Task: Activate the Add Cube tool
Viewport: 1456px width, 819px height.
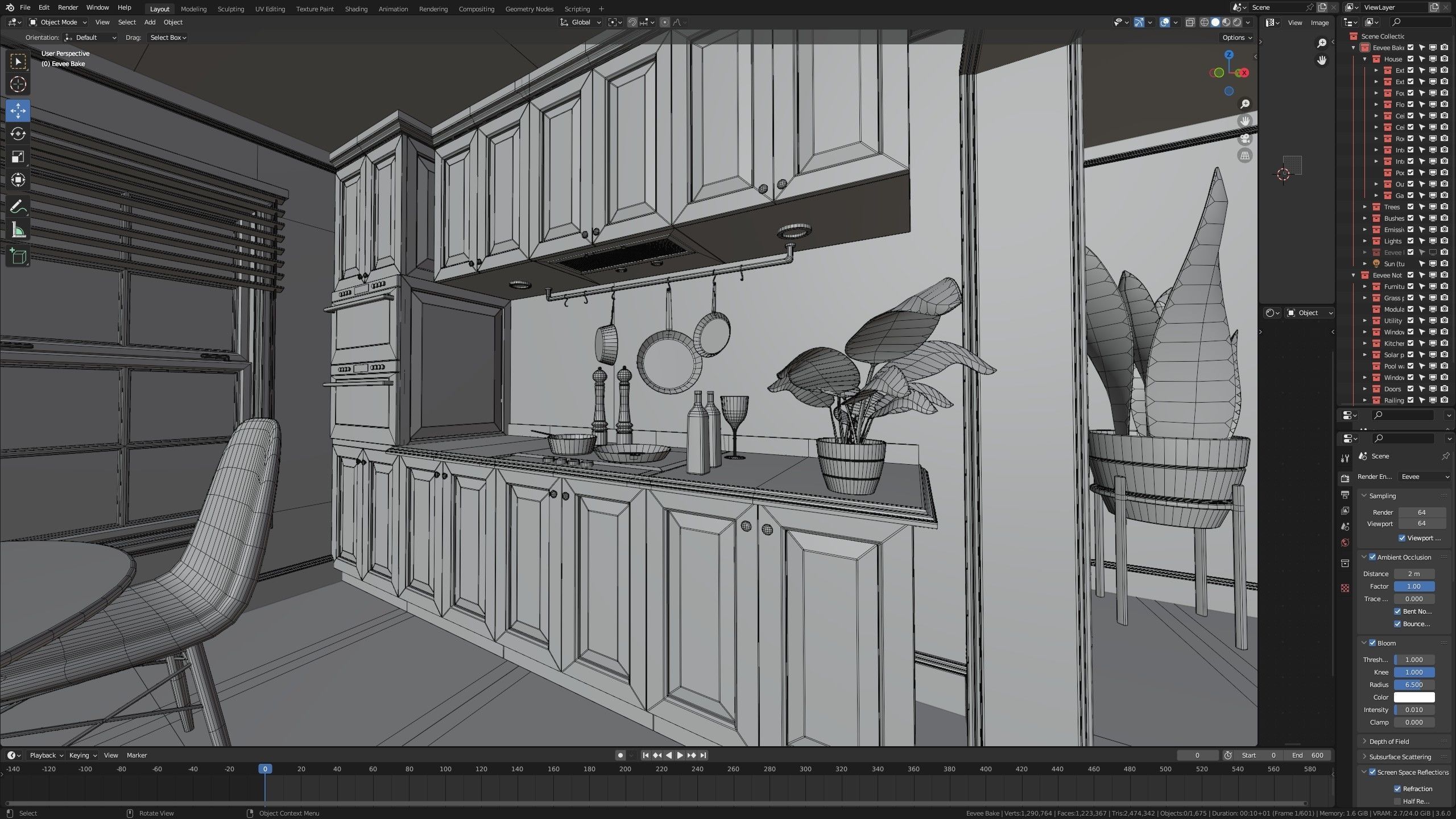Action: pos(18,257)
